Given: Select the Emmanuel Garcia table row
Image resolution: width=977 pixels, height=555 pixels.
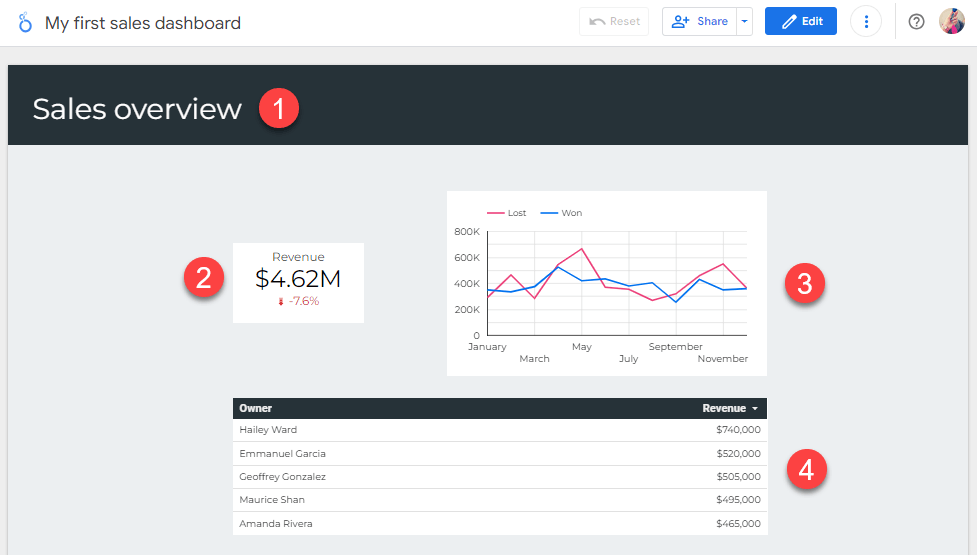Looking at the screenshot, I should pos(500,453).
